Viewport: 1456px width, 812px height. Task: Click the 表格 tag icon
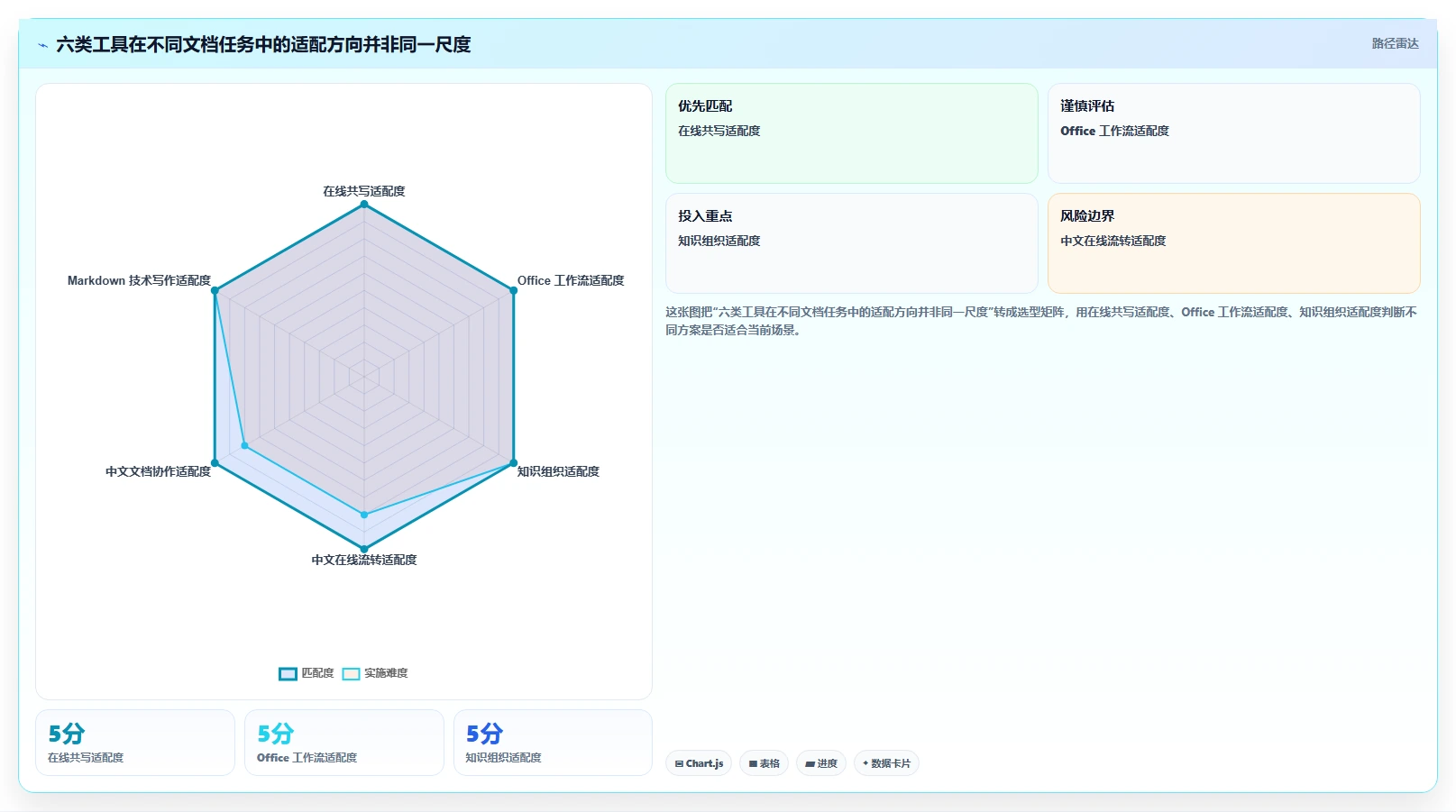coord(753,763)
